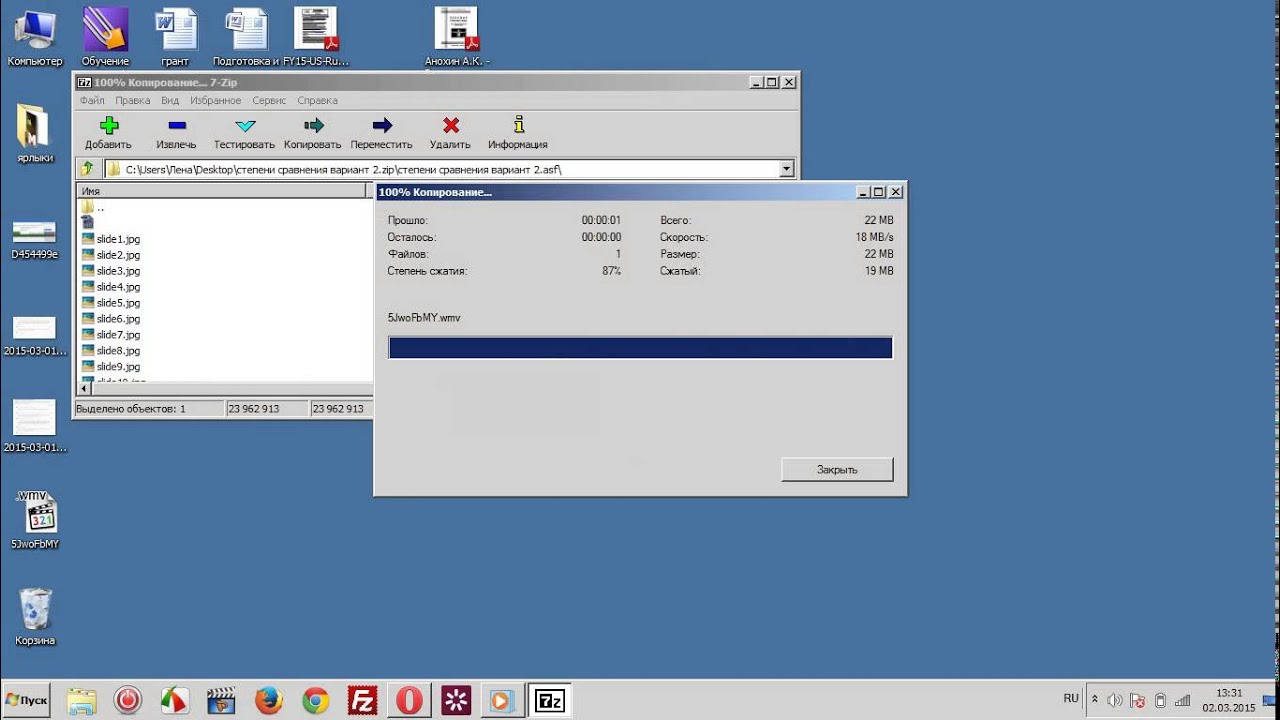Click the Закрыть button in copy dialog
Screen dimensions: 1280x720
tap(837, 469)
